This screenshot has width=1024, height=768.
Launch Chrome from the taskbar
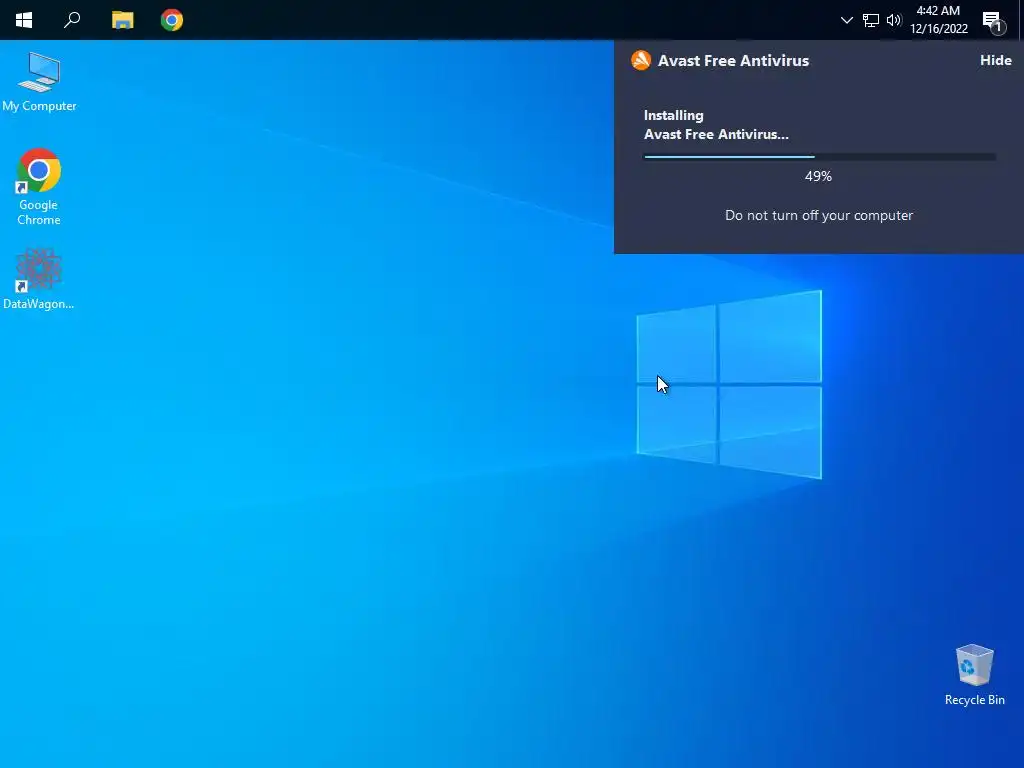pyautogui.click(x=172, y=20)
